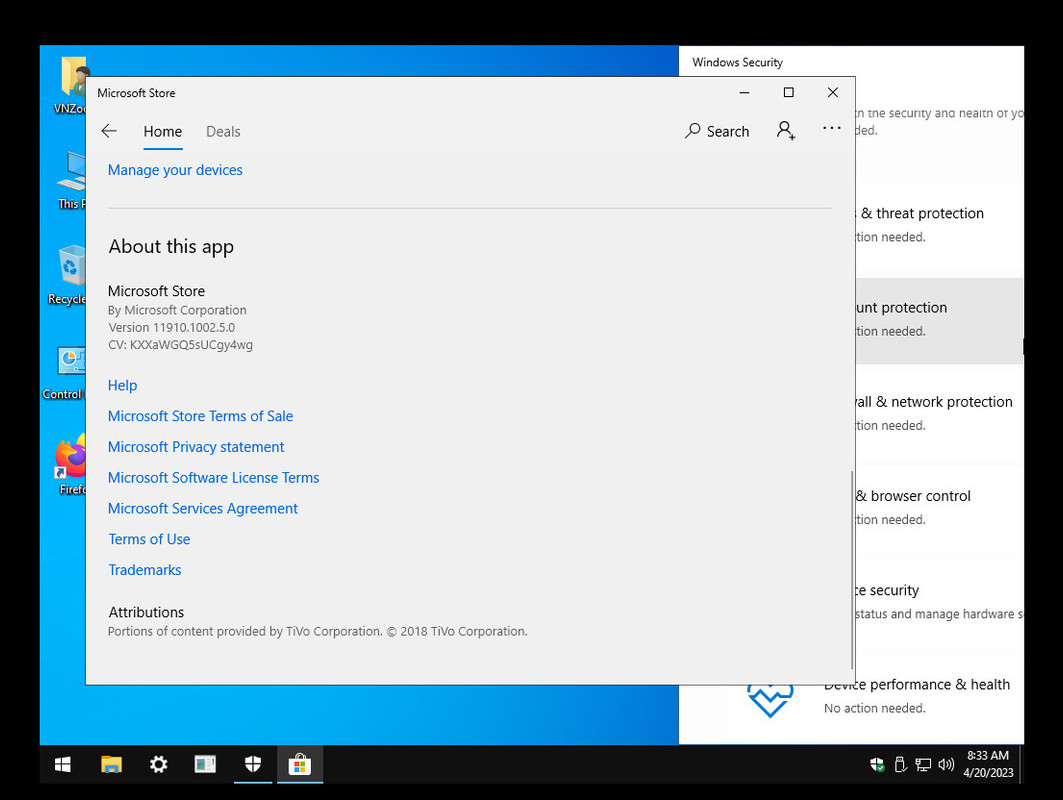Click the Show desktop taskbar strip

(1021, 765)
